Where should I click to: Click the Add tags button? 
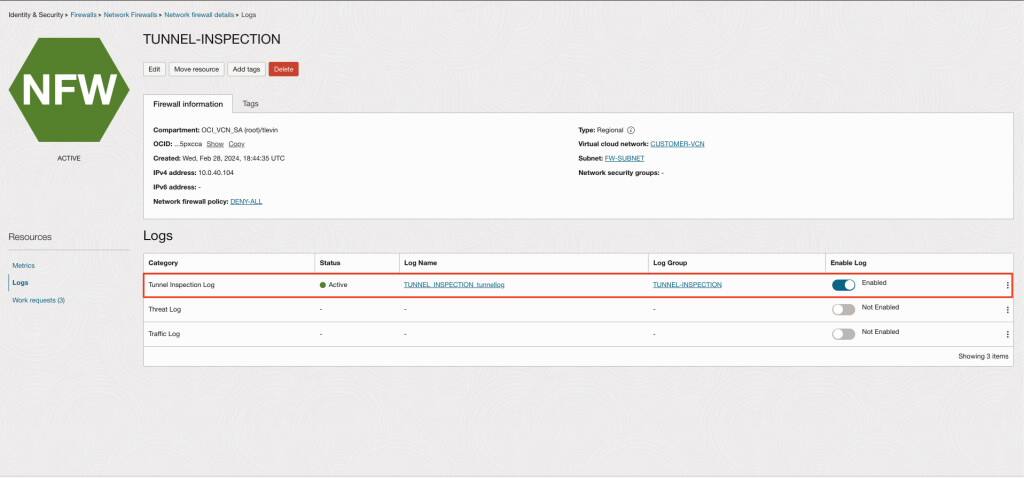pyautogui.click(x=246, y=69)
